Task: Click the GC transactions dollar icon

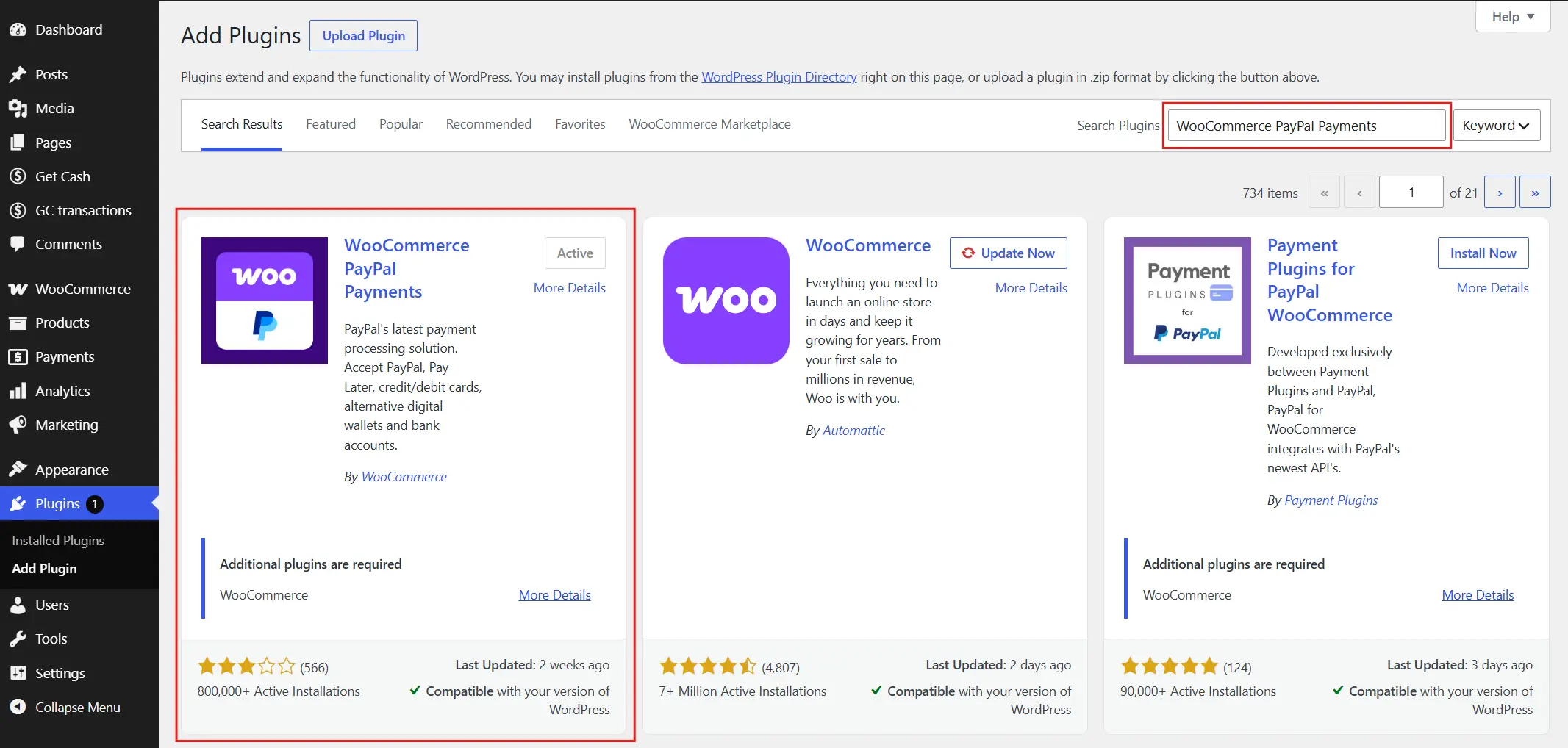Action: (18, 210)
